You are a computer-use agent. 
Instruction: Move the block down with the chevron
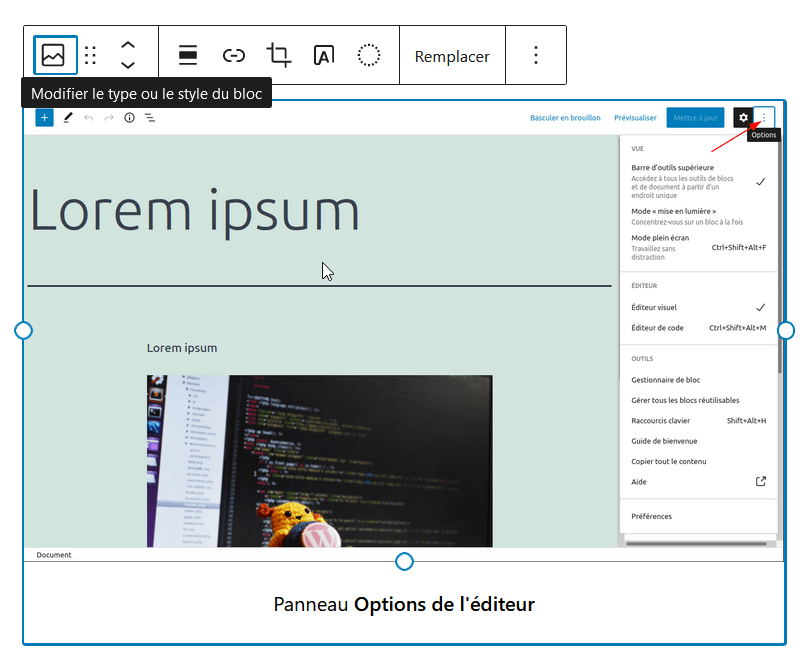pyautogui.click(x=128, y=65)
